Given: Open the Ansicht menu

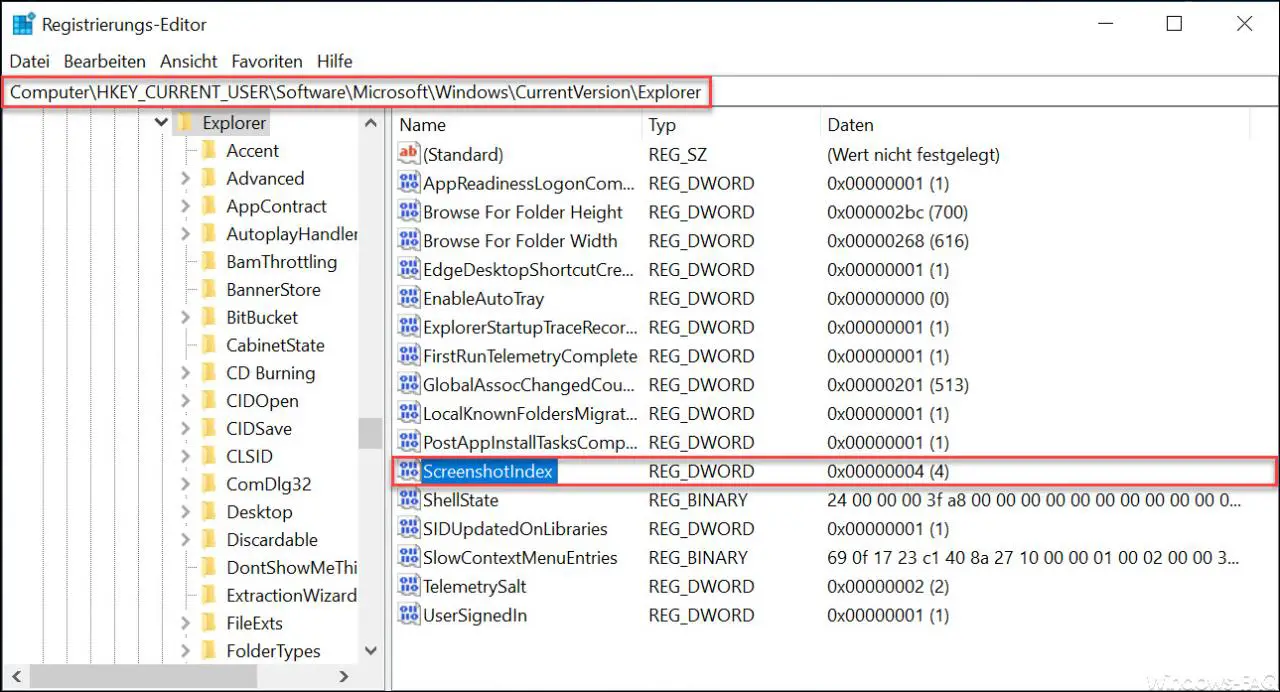Looking at the screenshot, I should pyautogui.click(x=188, y=61).
